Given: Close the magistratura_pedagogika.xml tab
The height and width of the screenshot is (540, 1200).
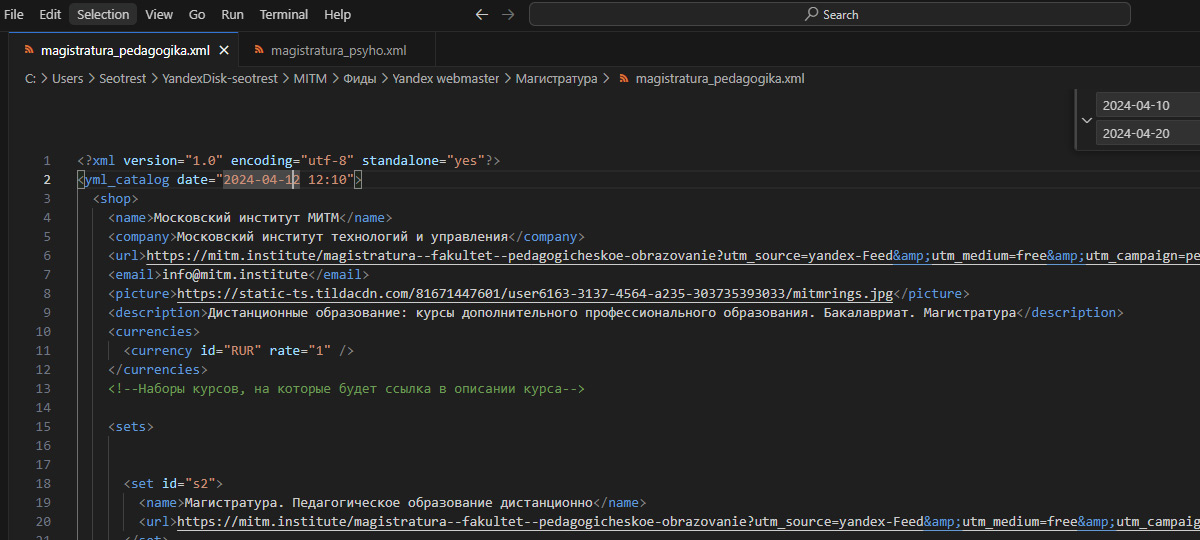Looking at the screenshot, I should (x=224, y=50).
